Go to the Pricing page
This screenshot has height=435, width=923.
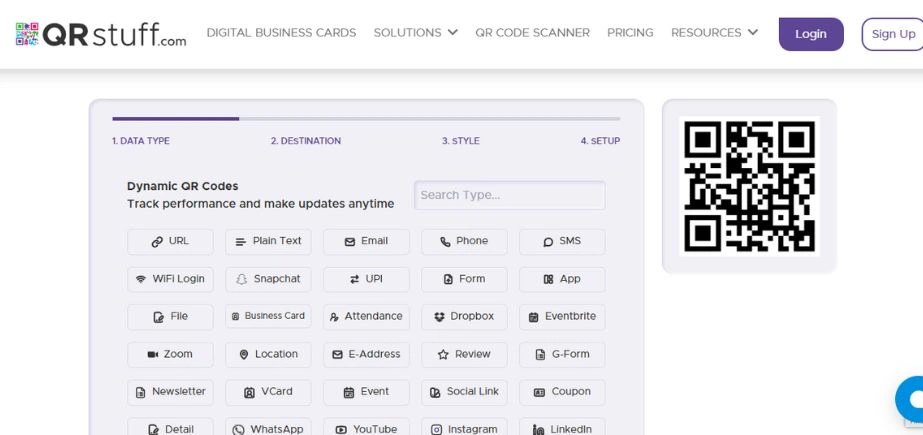tap(630, 33)
